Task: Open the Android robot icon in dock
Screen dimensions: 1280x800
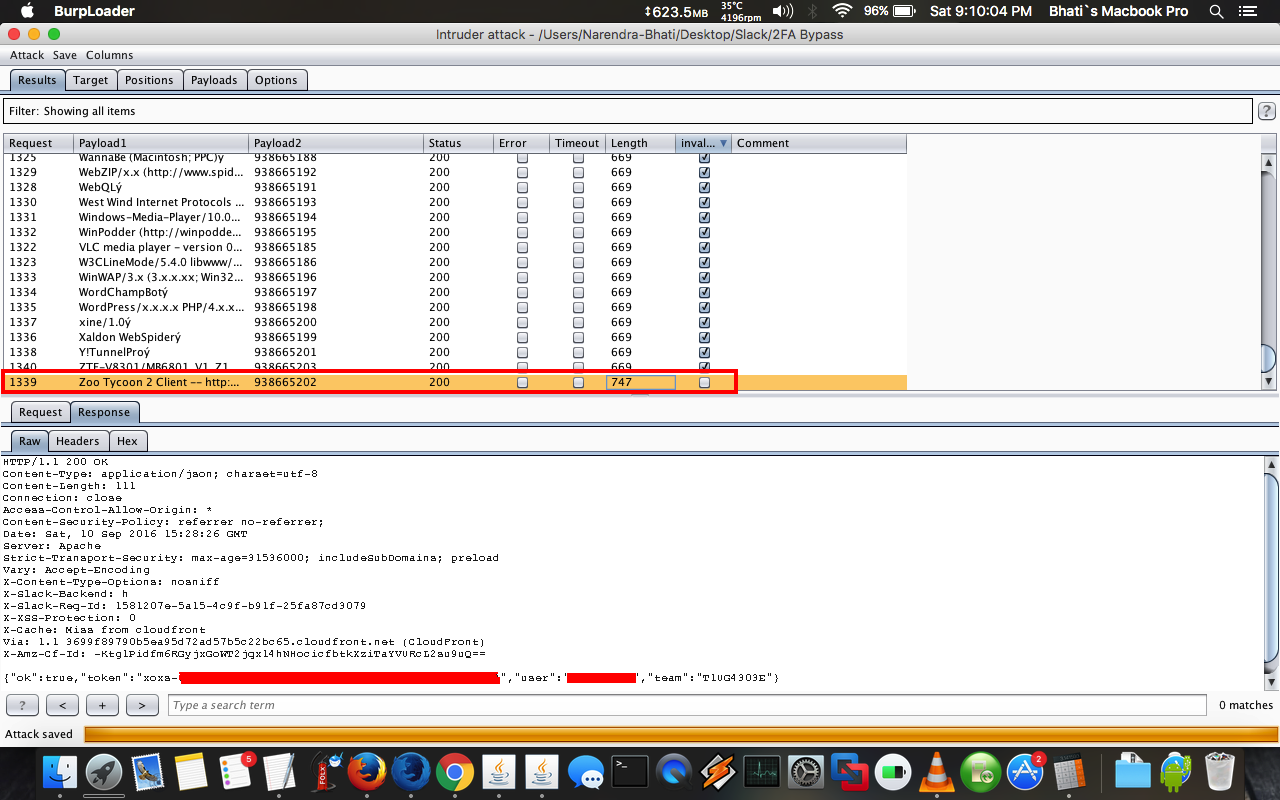Action: (x=1177, y=772)
